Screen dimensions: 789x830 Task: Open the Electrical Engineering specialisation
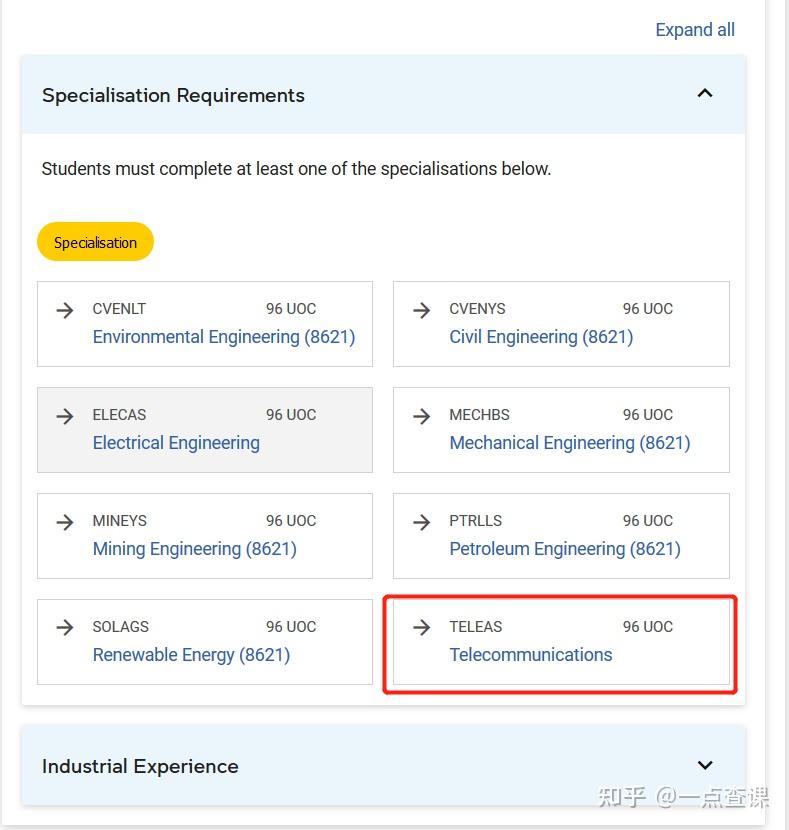pyautogui.click(x=176, y=443)
